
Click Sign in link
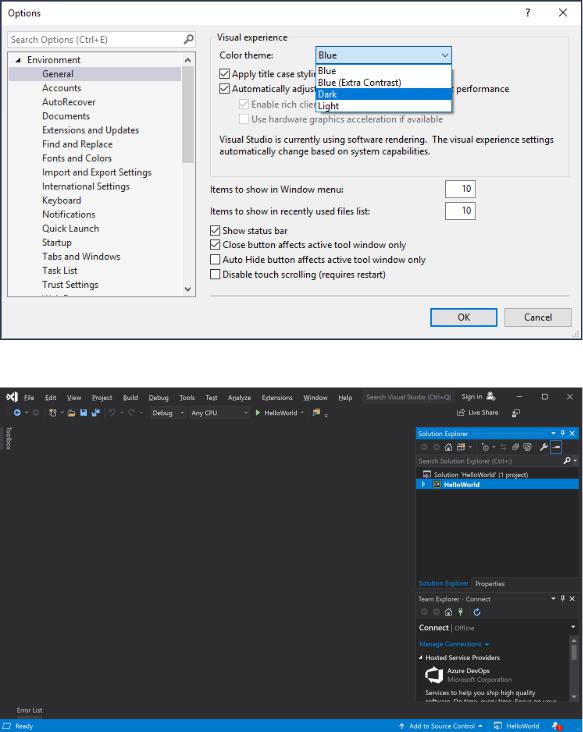(471, 397)
